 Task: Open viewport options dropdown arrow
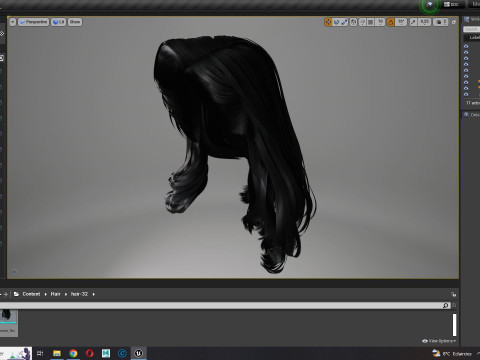(13, 22)
